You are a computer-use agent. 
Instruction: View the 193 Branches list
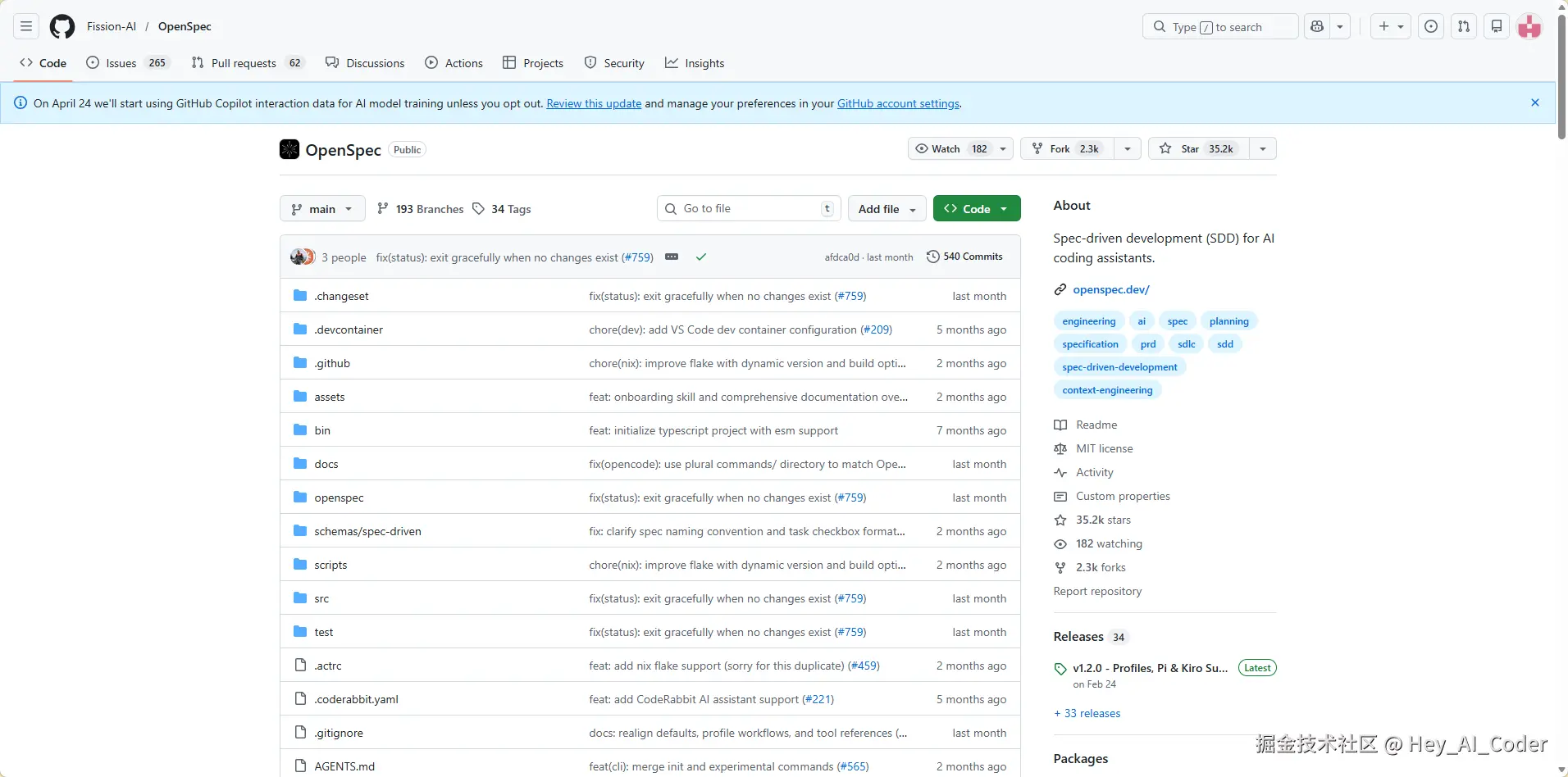(x=421, y=209)
